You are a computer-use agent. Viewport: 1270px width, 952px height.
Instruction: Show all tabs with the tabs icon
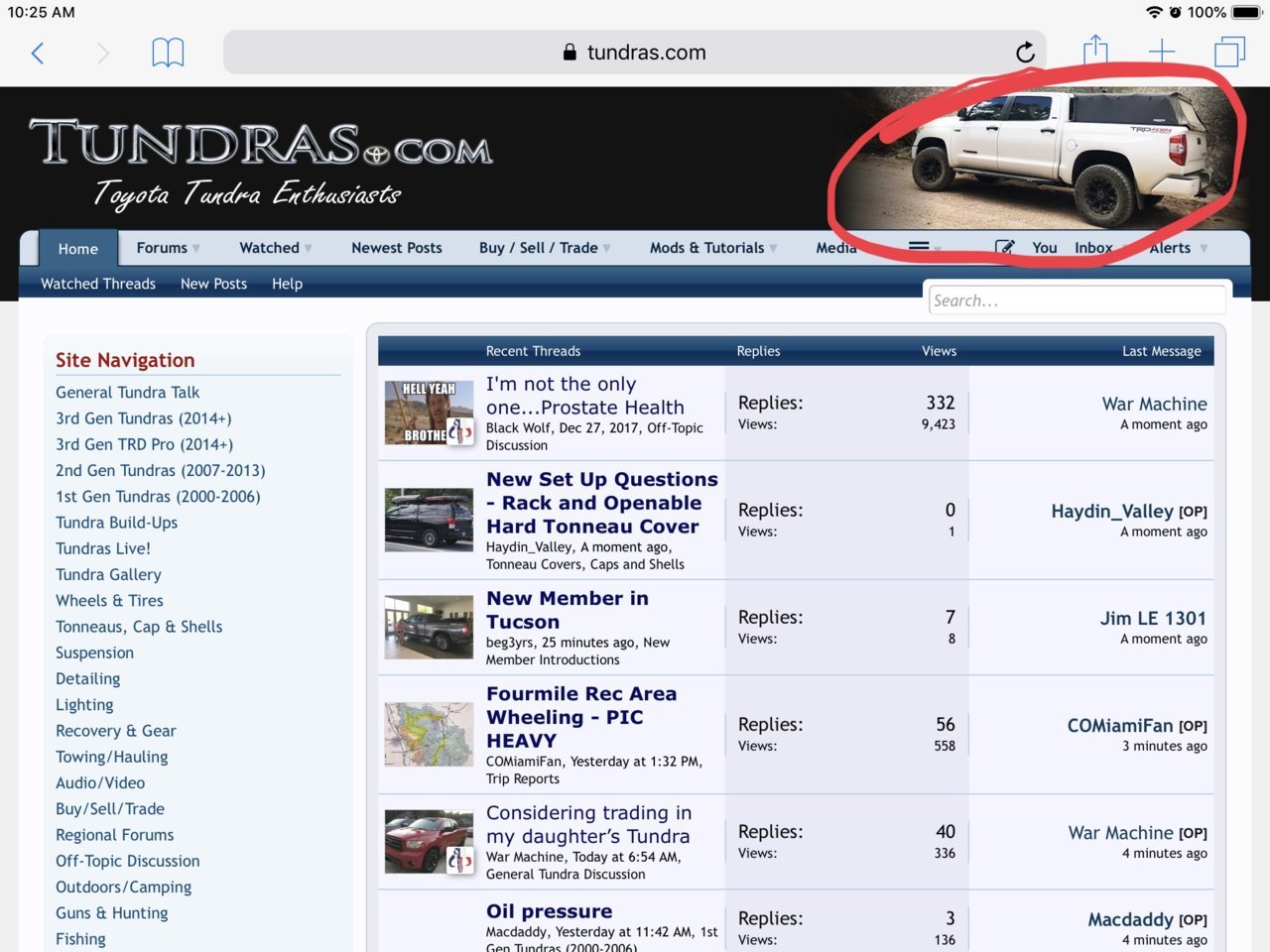point(1229,52)
